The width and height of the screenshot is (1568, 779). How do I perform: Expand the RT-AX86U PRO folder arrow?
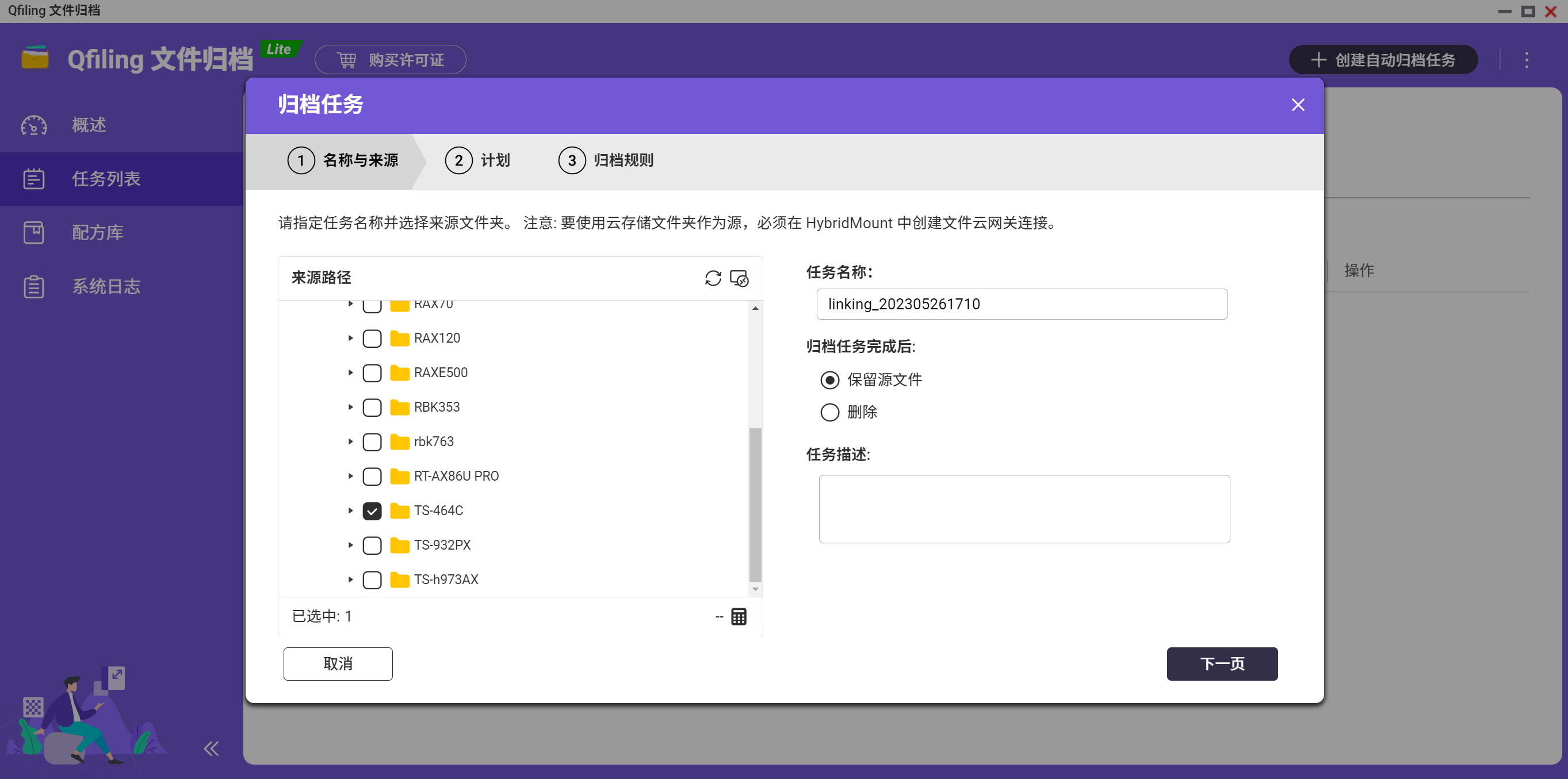click(x=351, y=476)
